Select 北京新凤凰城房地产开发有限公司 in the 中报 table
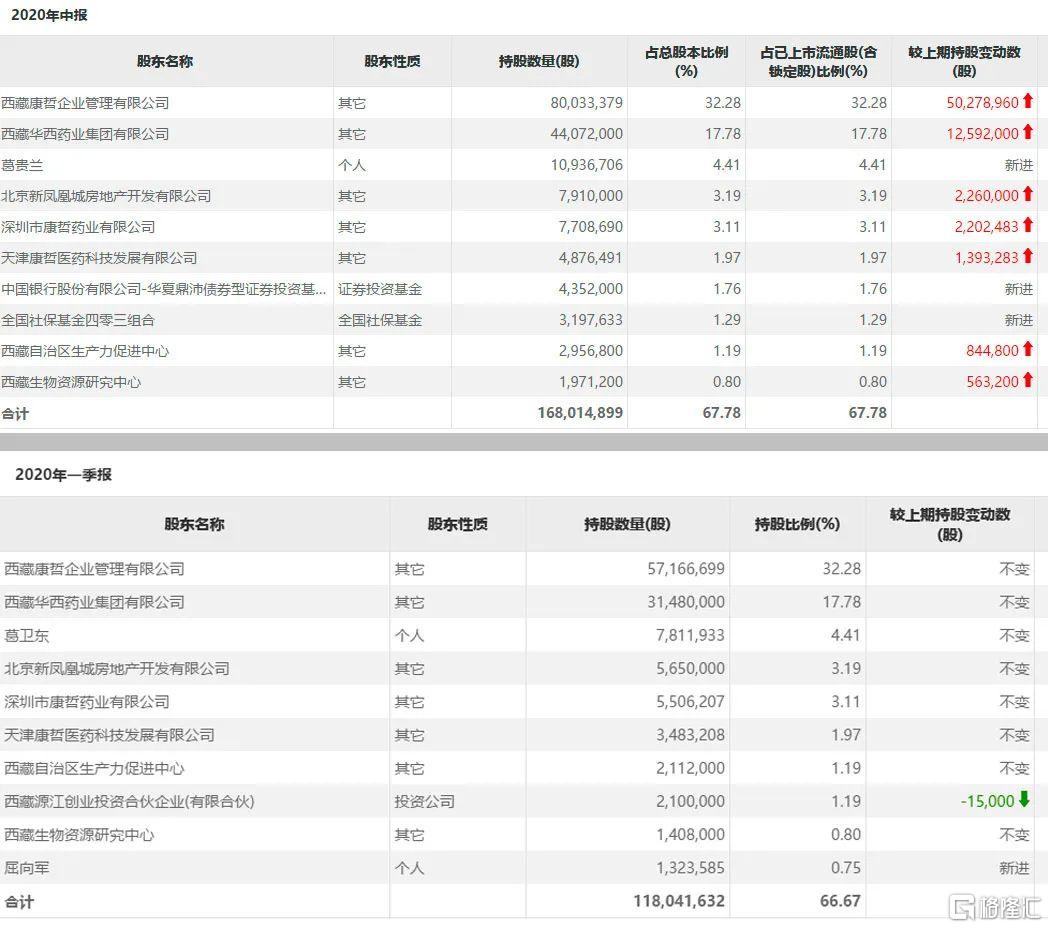The height and width of the screenshot is (928, 1048). click(x=106, y=196)
